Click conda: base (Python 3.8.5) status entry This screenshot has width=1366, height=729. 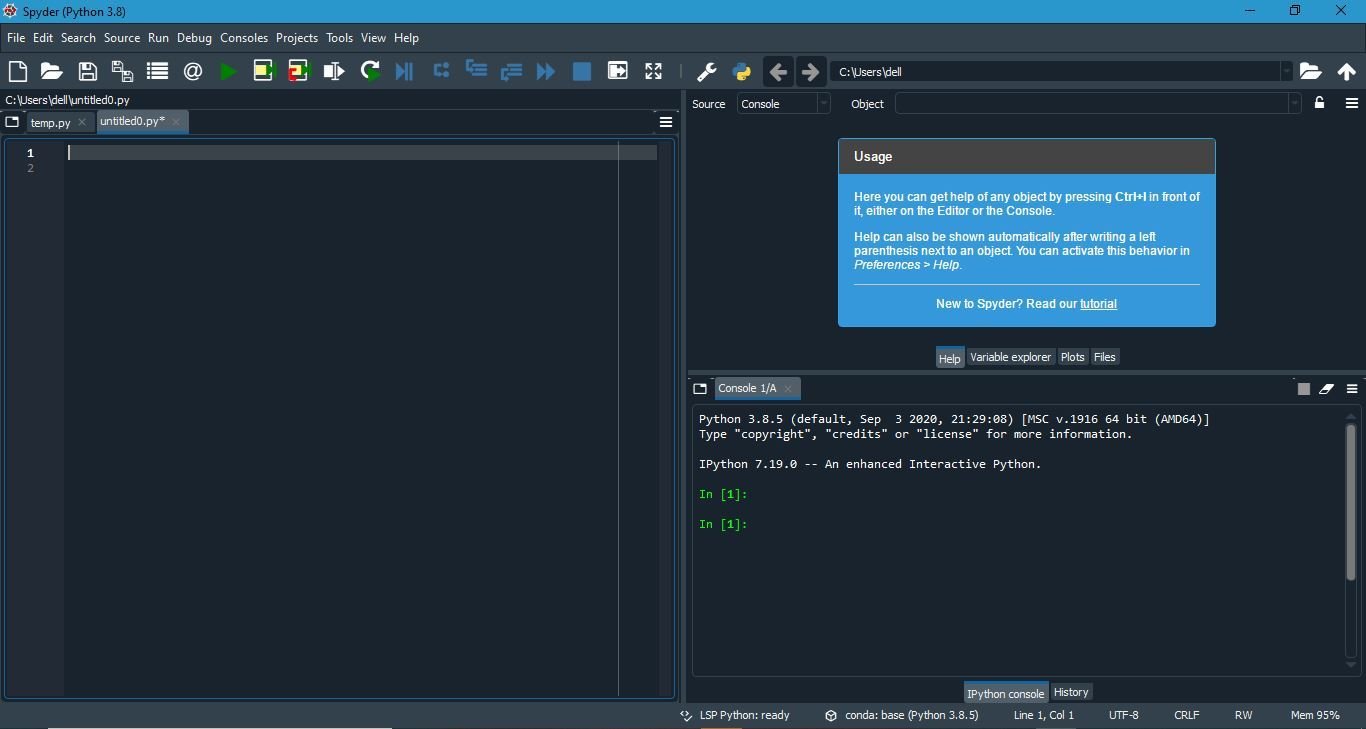(902, 715)
